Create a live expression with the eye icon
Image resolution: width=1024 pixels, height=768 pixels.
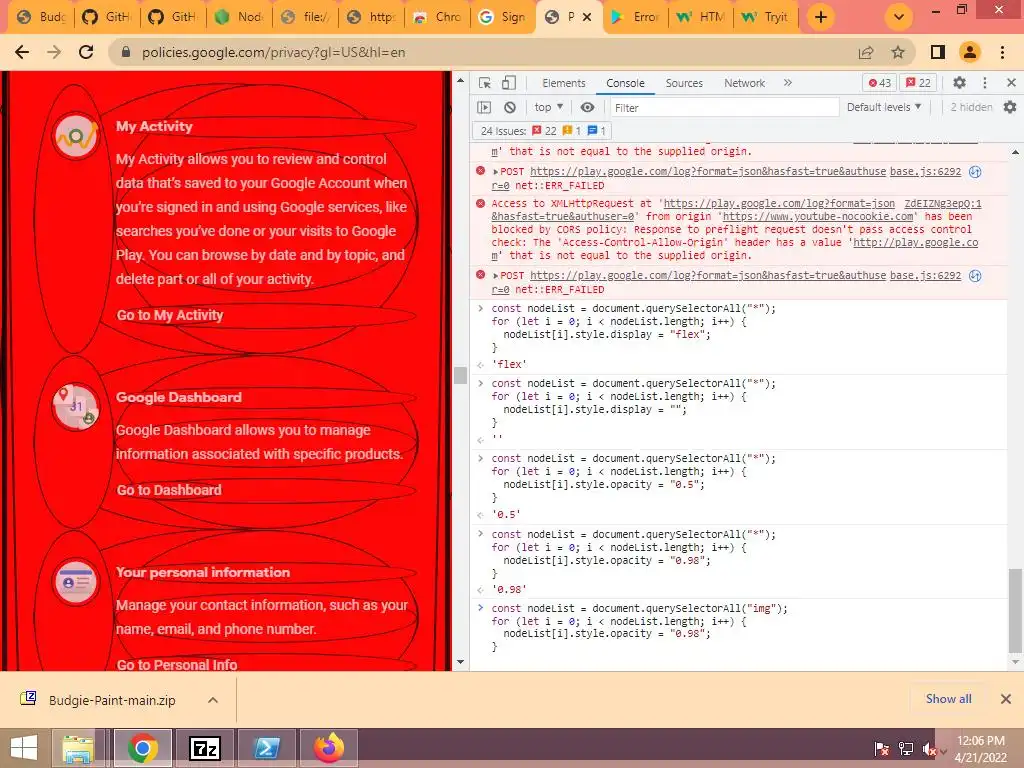click(x=588, y=107)
